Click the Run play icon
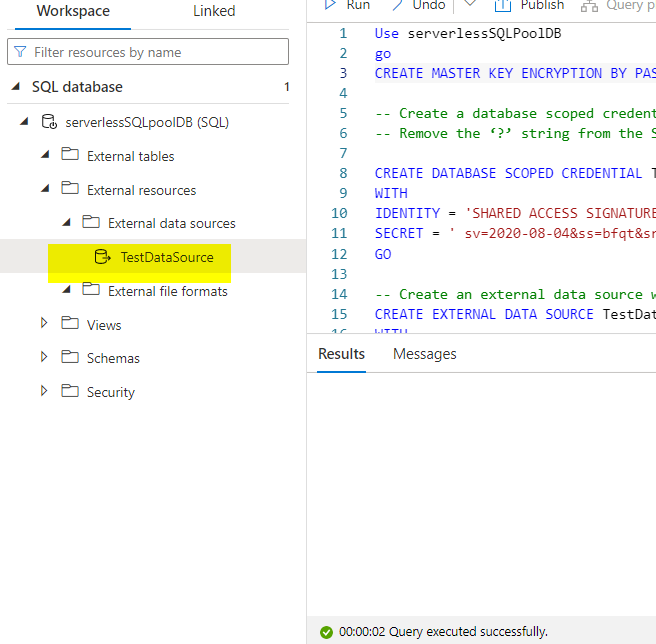The height and width of the screenshot is (644, 656). 330,4
